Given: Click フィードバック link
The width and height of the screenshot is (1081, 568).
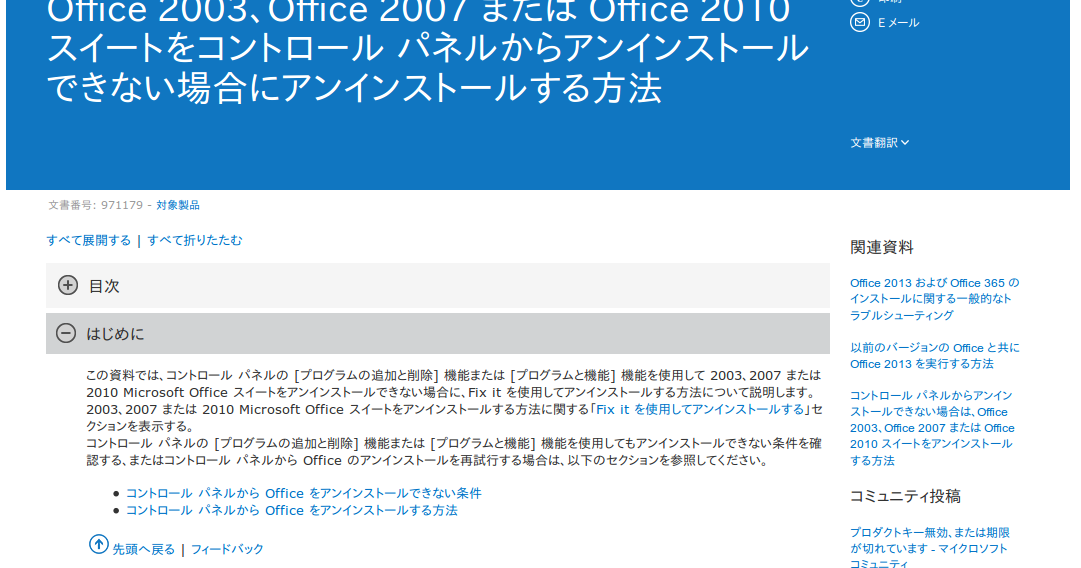Looking at the screenshot, I should [228, 549].
